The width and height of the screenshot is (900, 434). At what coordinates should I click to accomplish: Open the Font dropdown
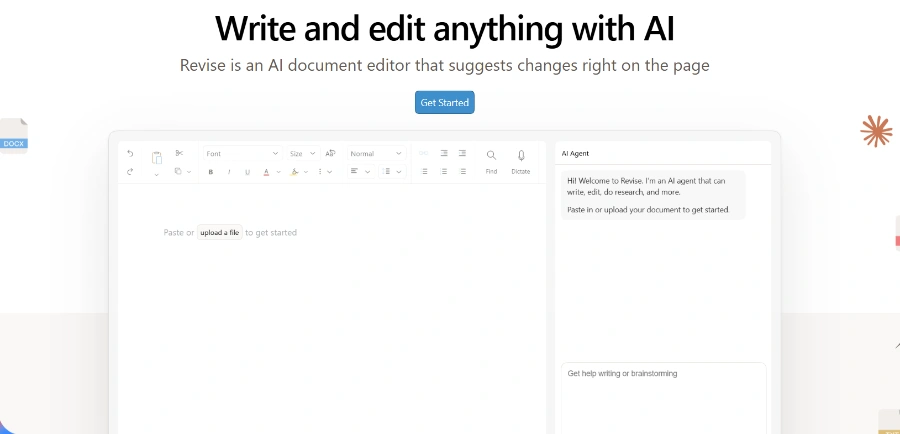pyautogui.click(x=242, y=153)
